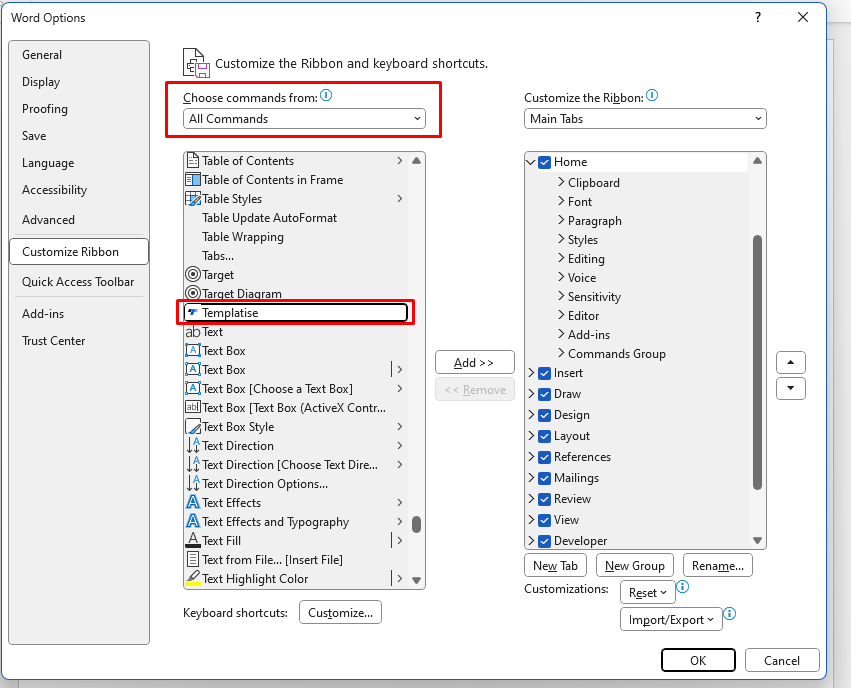Toggle the Layout tab checkbox
Image resolution: width=851 pixels, height=688 pixels.
click(x=544, y=436)
